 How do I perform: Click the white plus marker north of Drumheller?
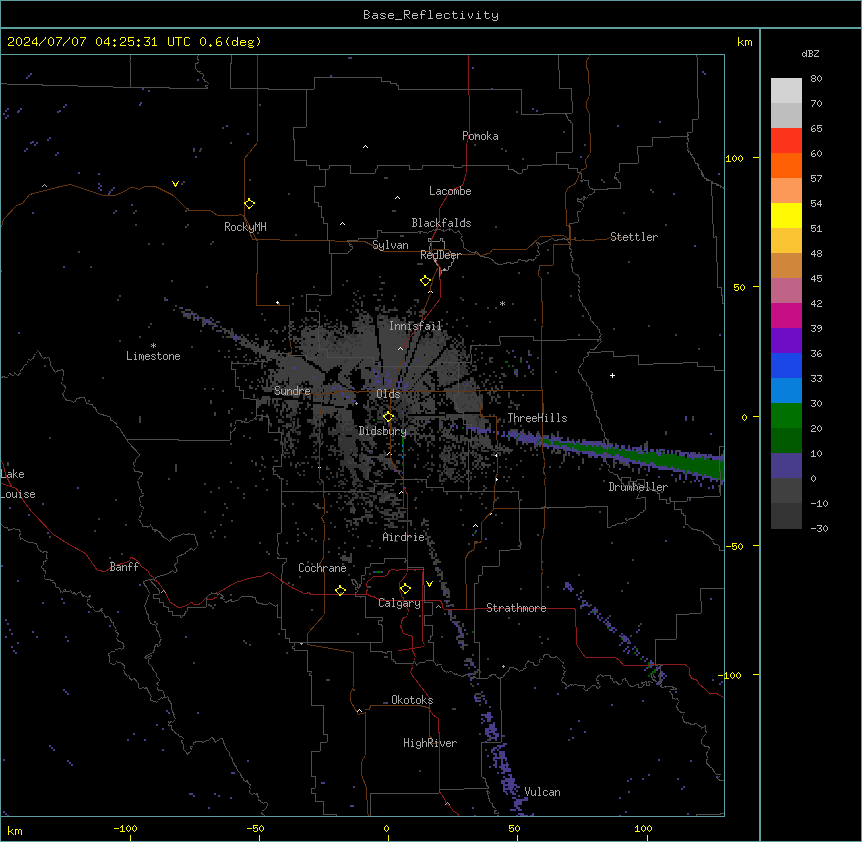pyautogui.click(x=612, y=375)
